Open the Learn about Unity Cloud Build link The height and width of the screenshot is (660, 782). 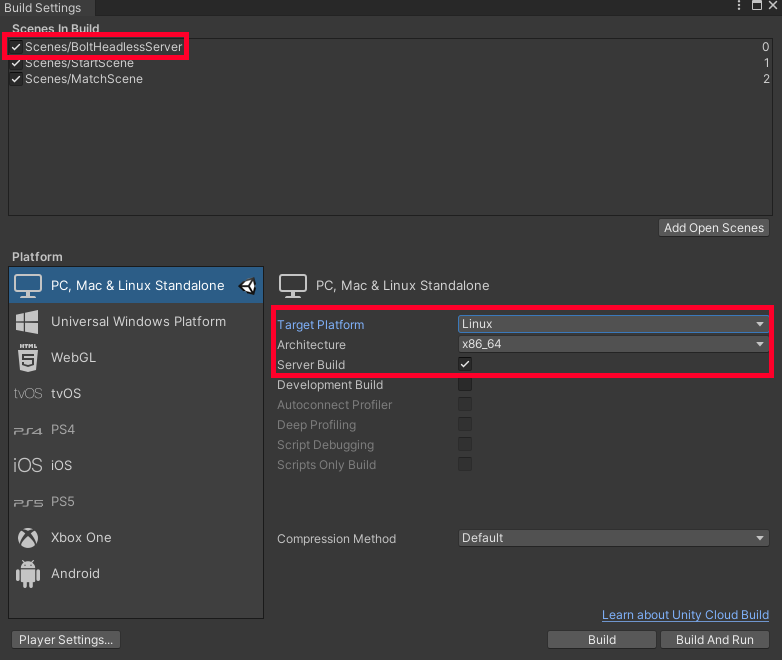pos(685,615)
